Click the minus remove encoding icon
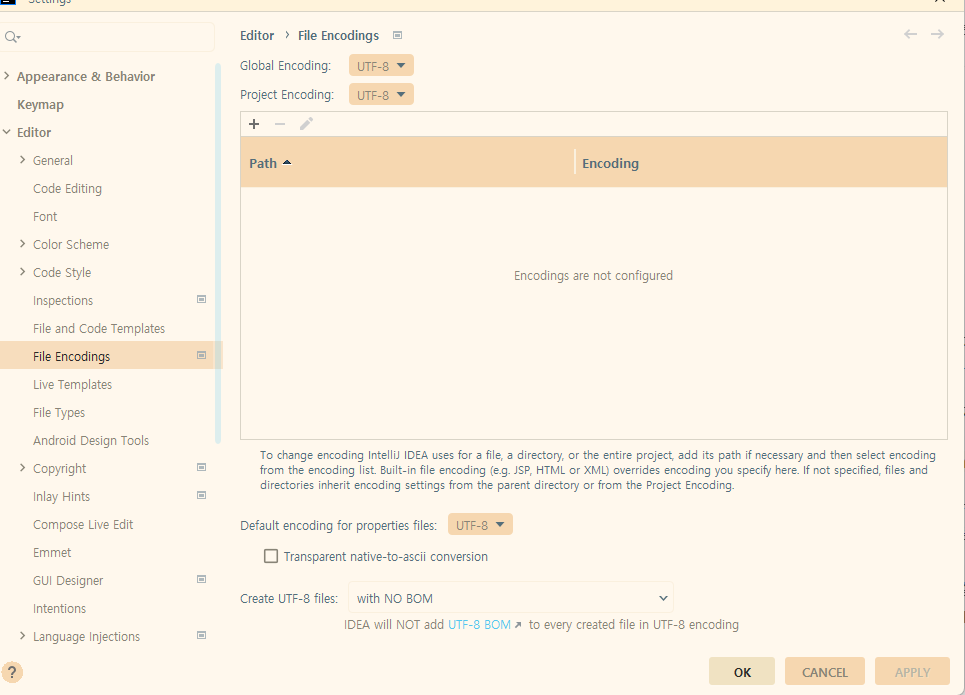The image size is (965, 695). 280,124
